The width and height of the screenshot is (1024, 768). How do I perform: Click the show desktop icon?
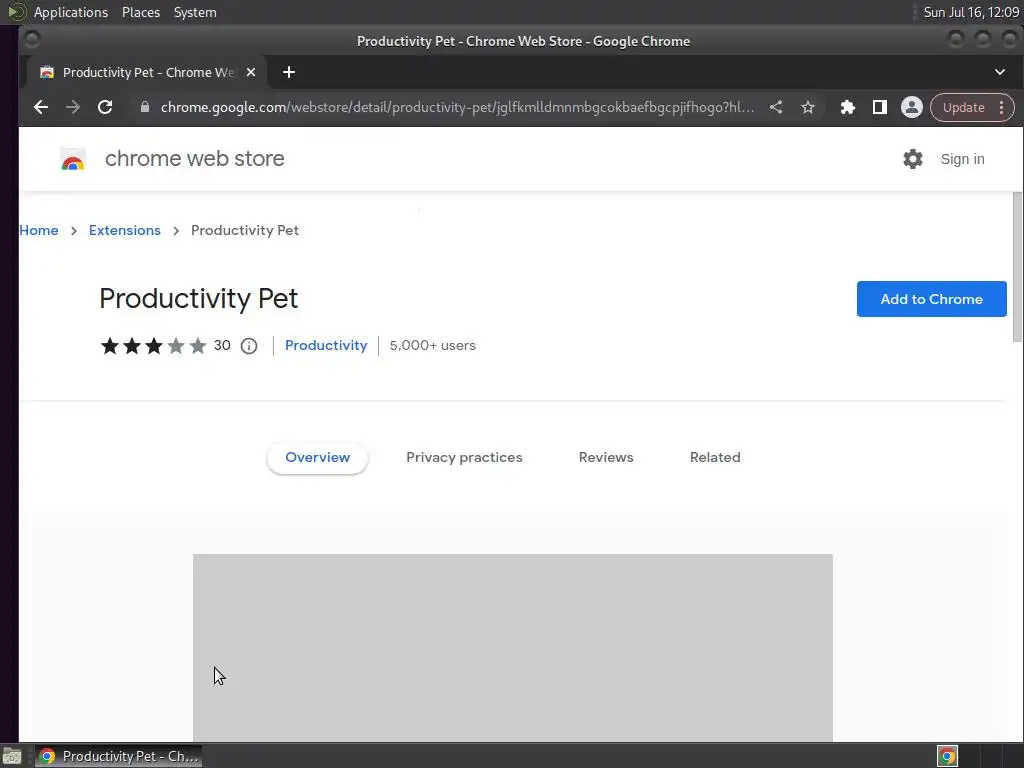[12, 757]
